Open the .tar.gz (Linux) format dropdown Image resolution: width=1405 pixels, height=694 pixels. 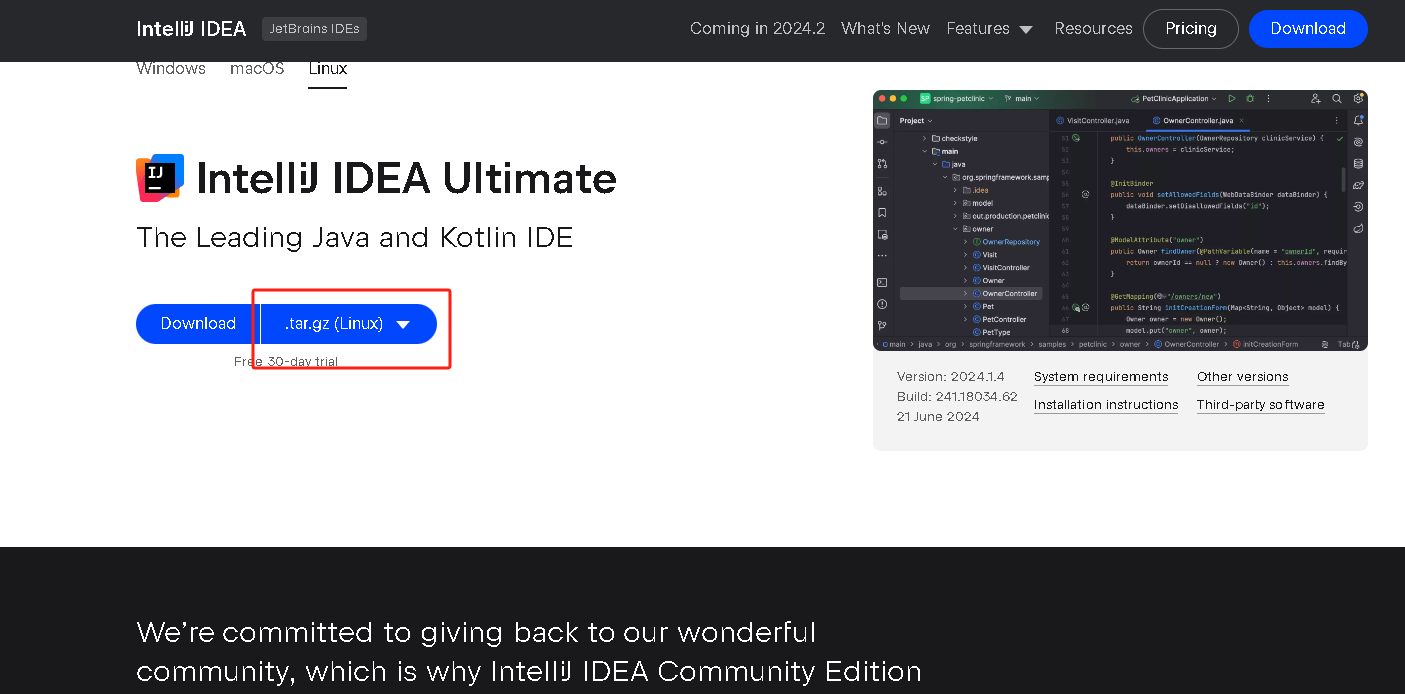(349, 324)
